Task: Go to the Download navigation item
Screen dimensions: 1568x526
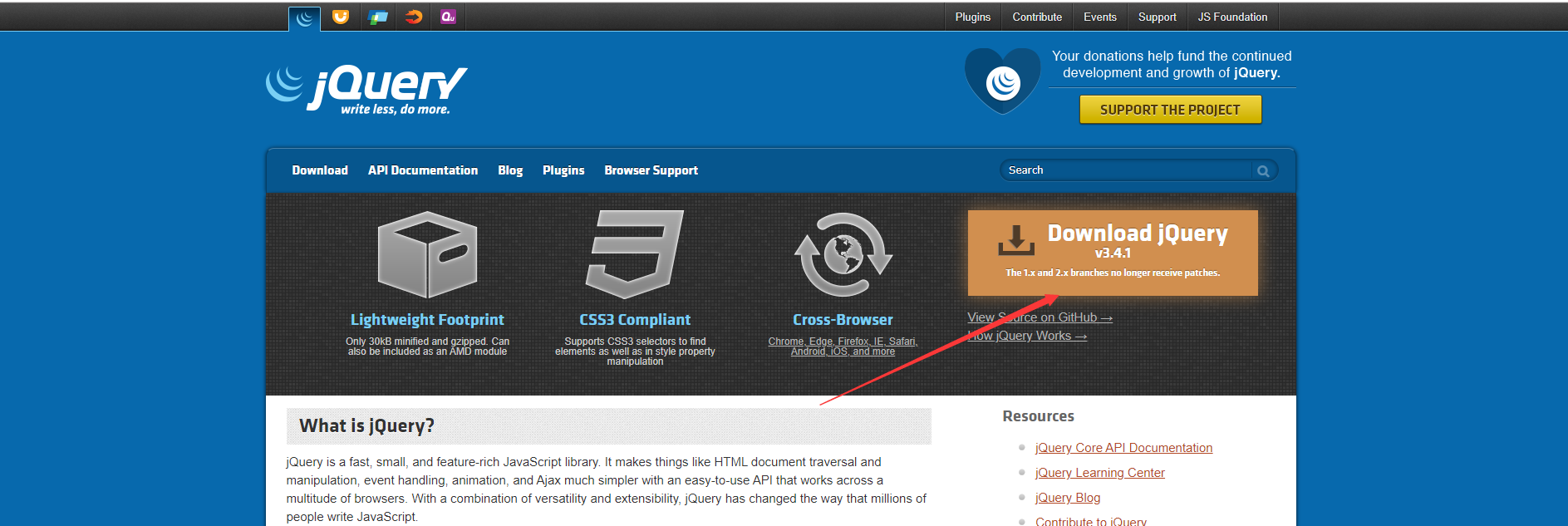Action: coord(320,170)
